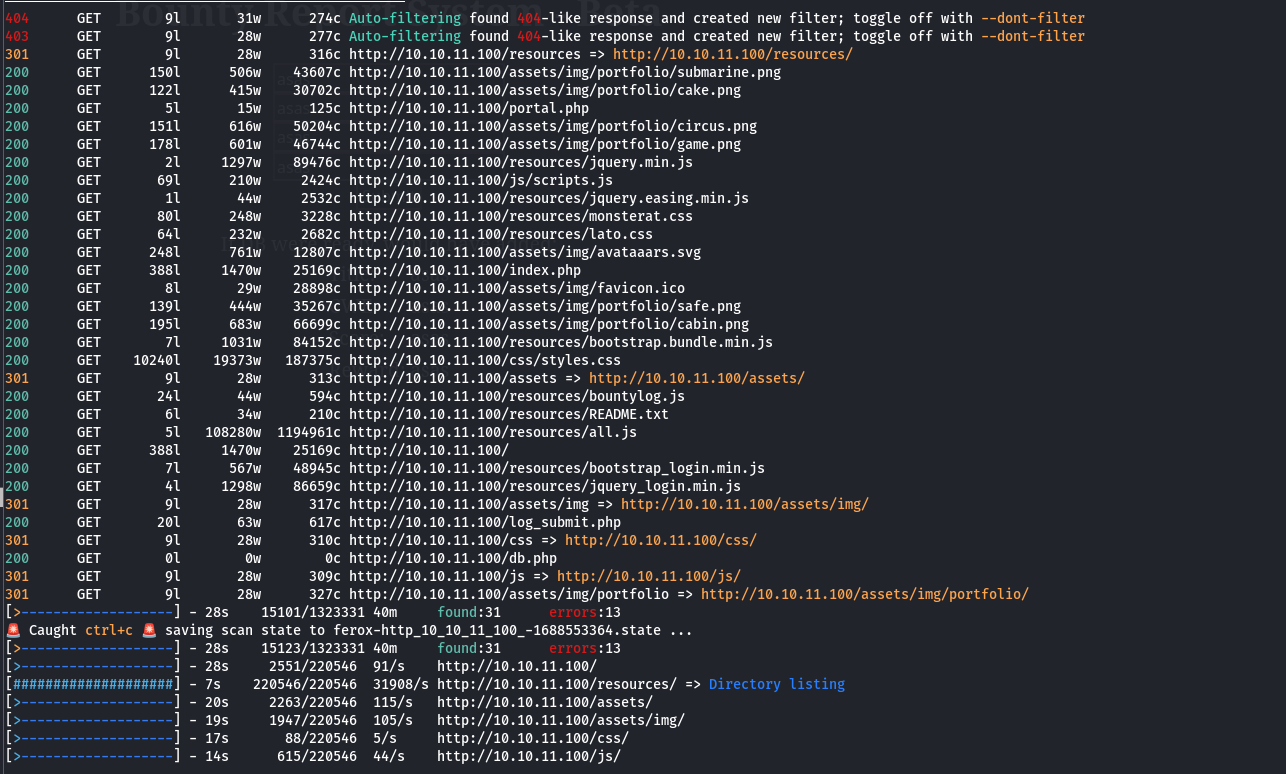The width and height of the screenshot is (1286, 774).
Task: Open the jquery.easing.min.js URL
Action: (549, 198)
